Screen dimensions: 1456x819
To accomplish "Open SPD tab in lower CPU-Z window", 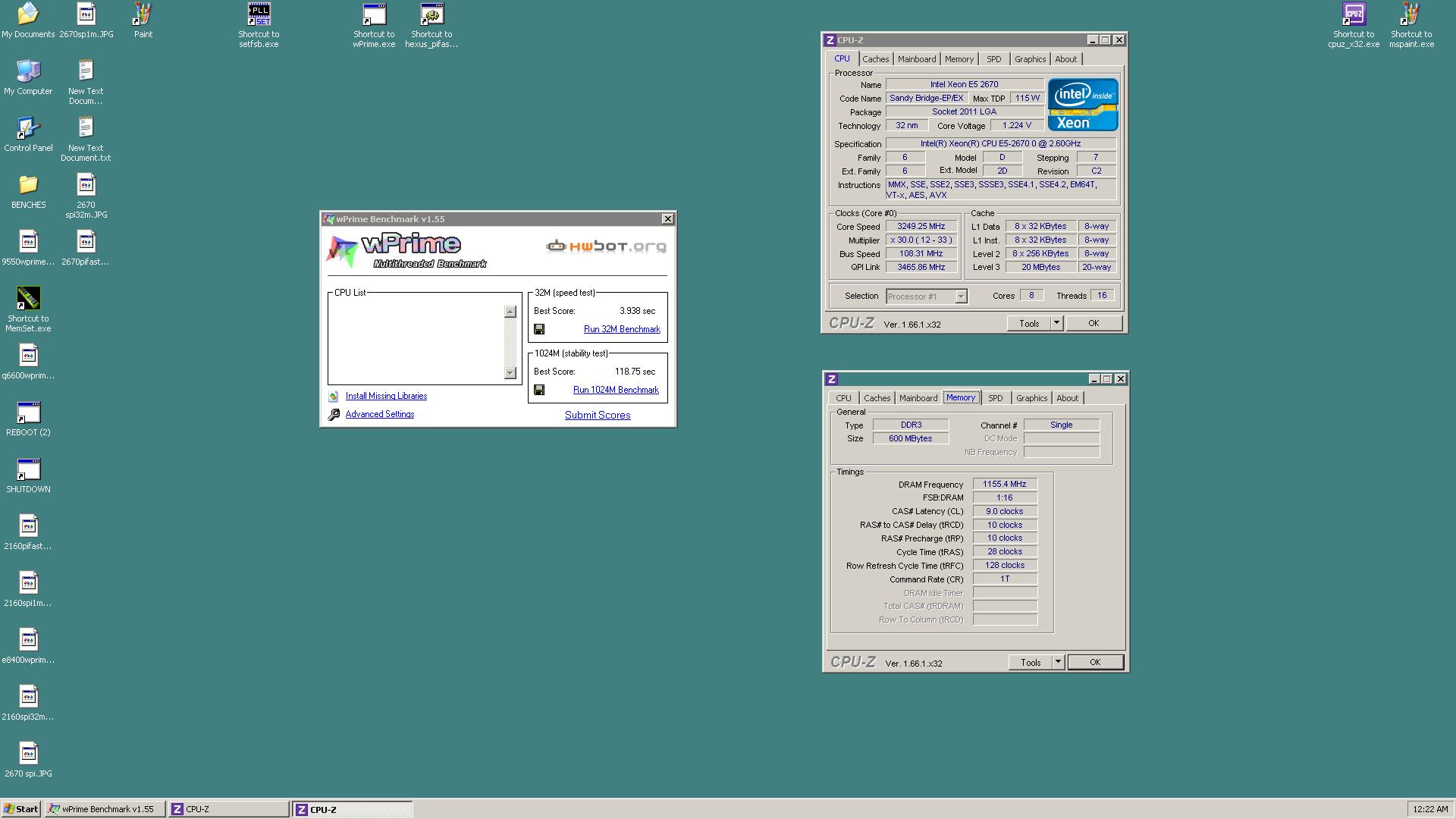I will pyautogui.click(x=996, y=398).
